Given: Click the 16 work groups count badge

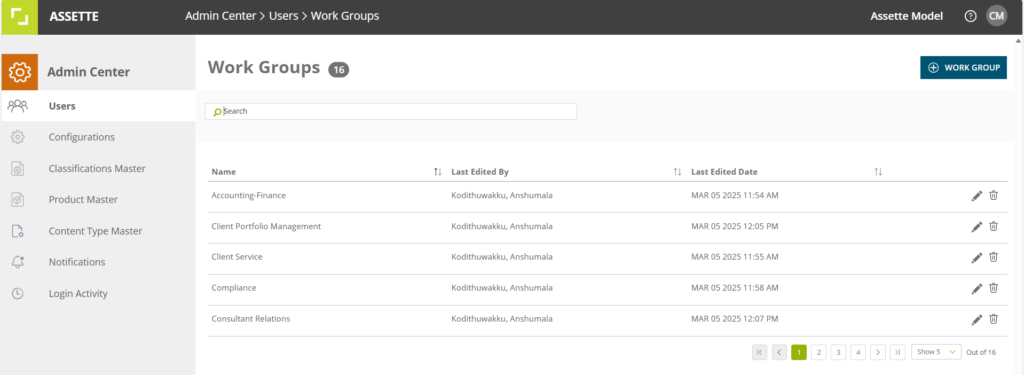Looking at the screenshot, I should point(338,69).
